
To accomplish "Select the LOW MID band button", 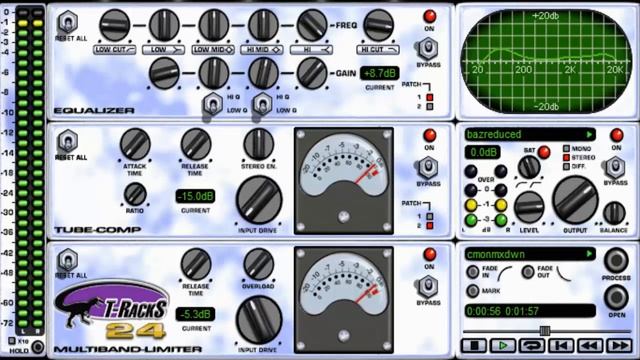I will click(x=213, y=50).
